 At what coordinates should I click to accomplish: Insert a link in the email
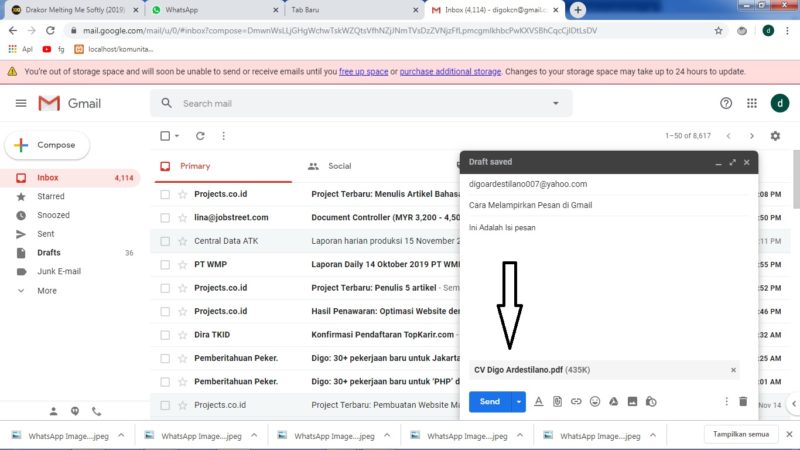pos(576,402)
